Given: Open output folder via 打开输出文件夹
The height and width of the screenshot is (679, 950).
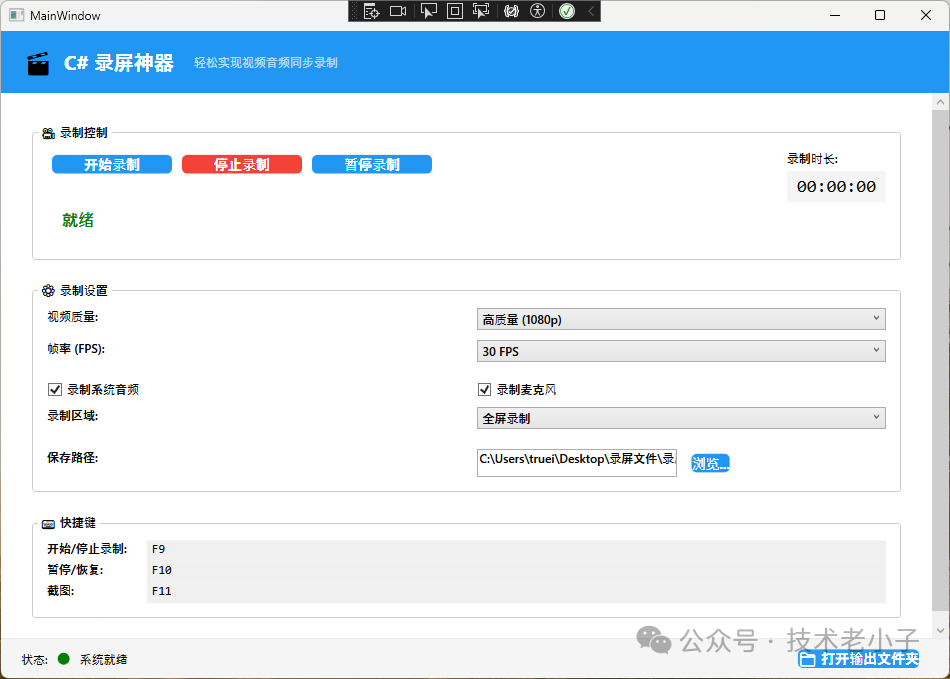Looking at the screenshot, I should [x=859, y=659].
